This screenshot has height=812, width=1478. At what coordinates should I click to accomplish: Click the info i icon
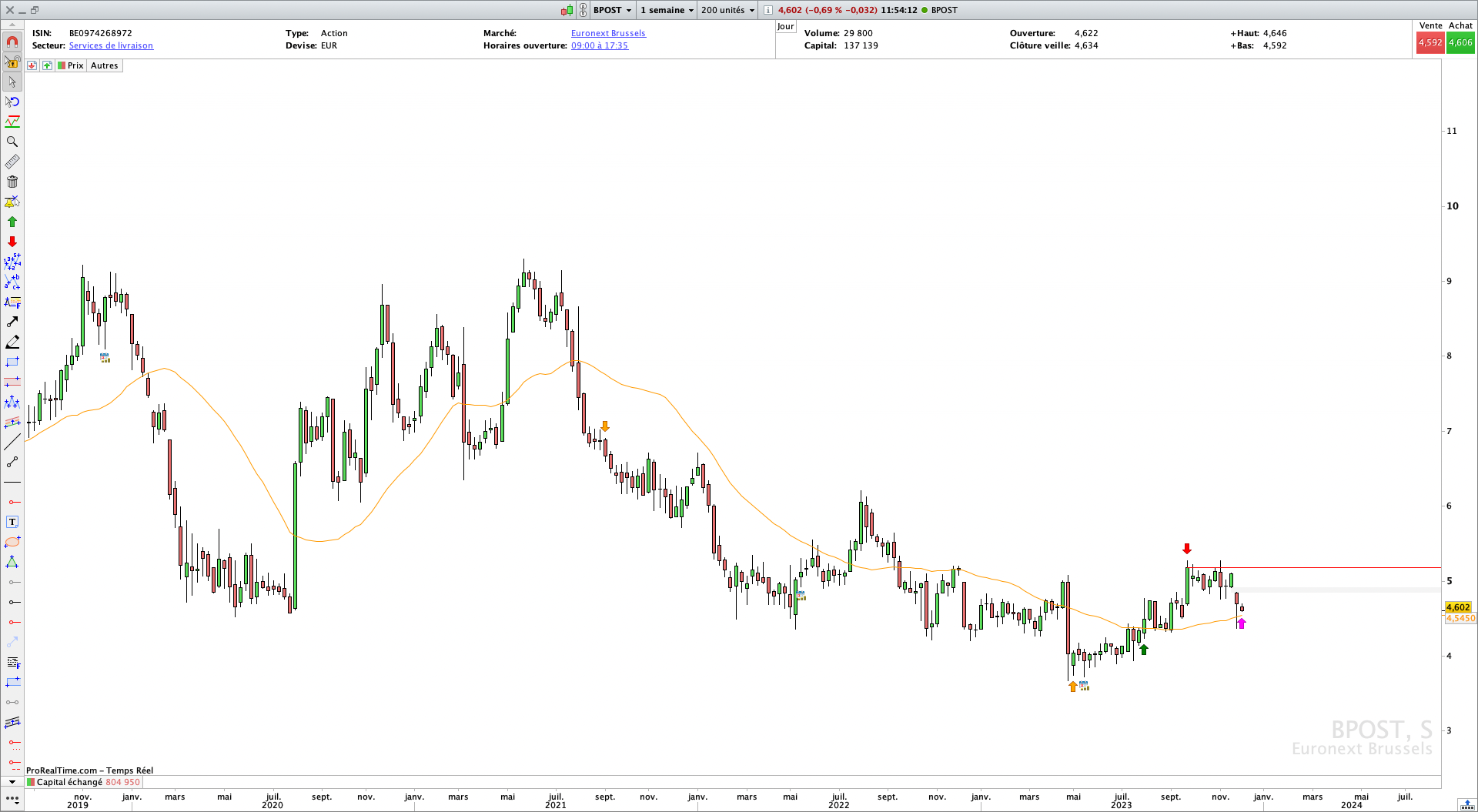click(x=768, y=10)
